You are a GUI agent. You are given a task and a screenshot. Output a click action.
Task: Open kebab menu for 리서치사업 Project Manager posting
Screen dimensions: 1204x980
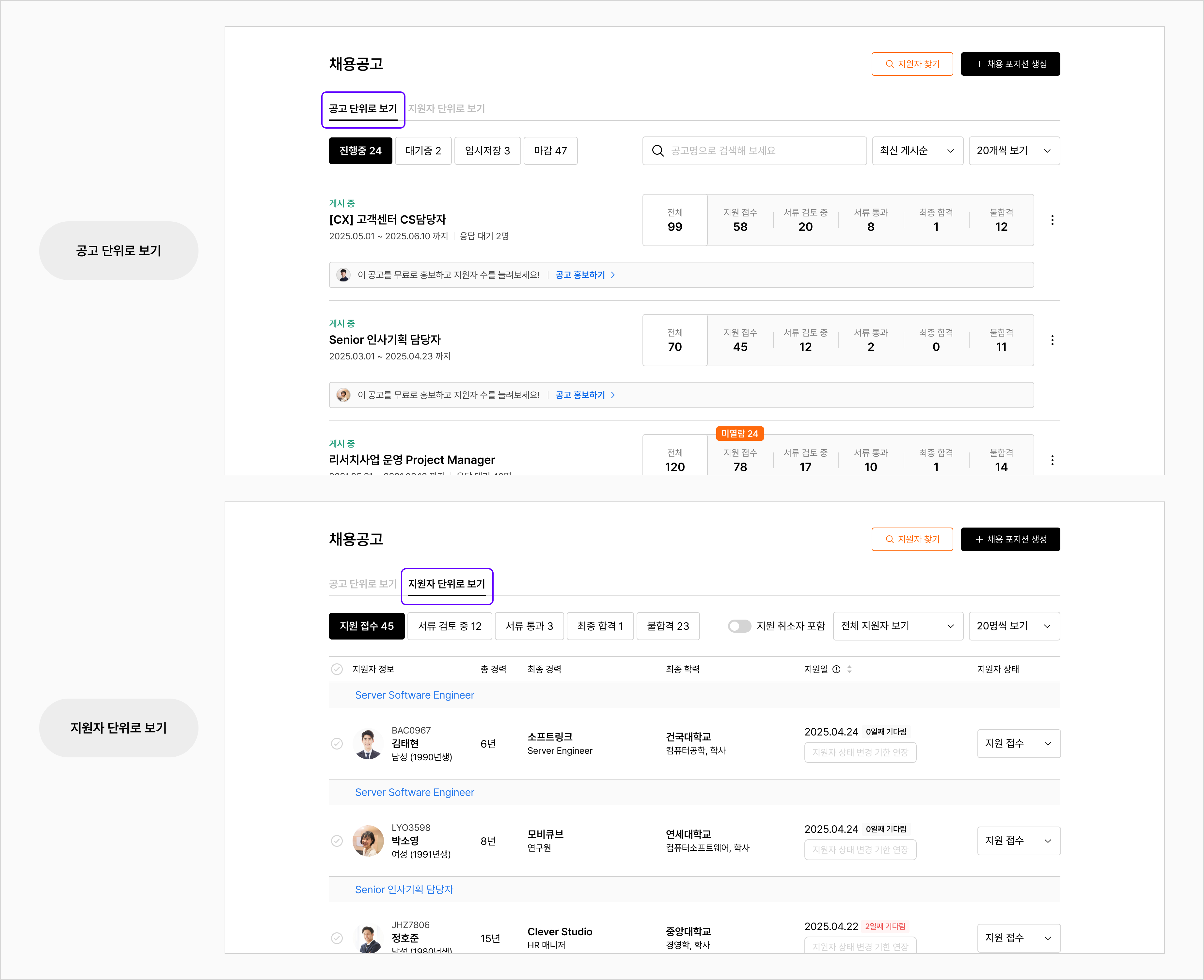pyautogui.click(x=1052, y=461)
